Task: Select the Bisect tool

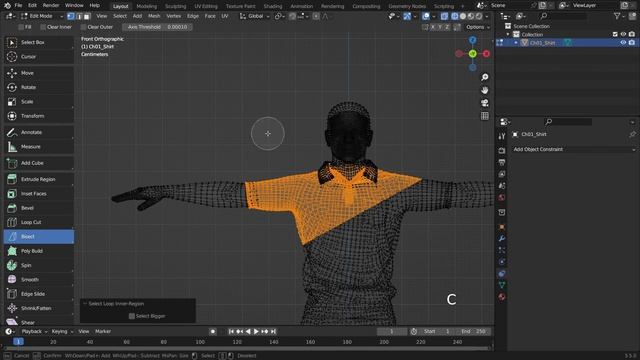Action: (x=39, y=237)
